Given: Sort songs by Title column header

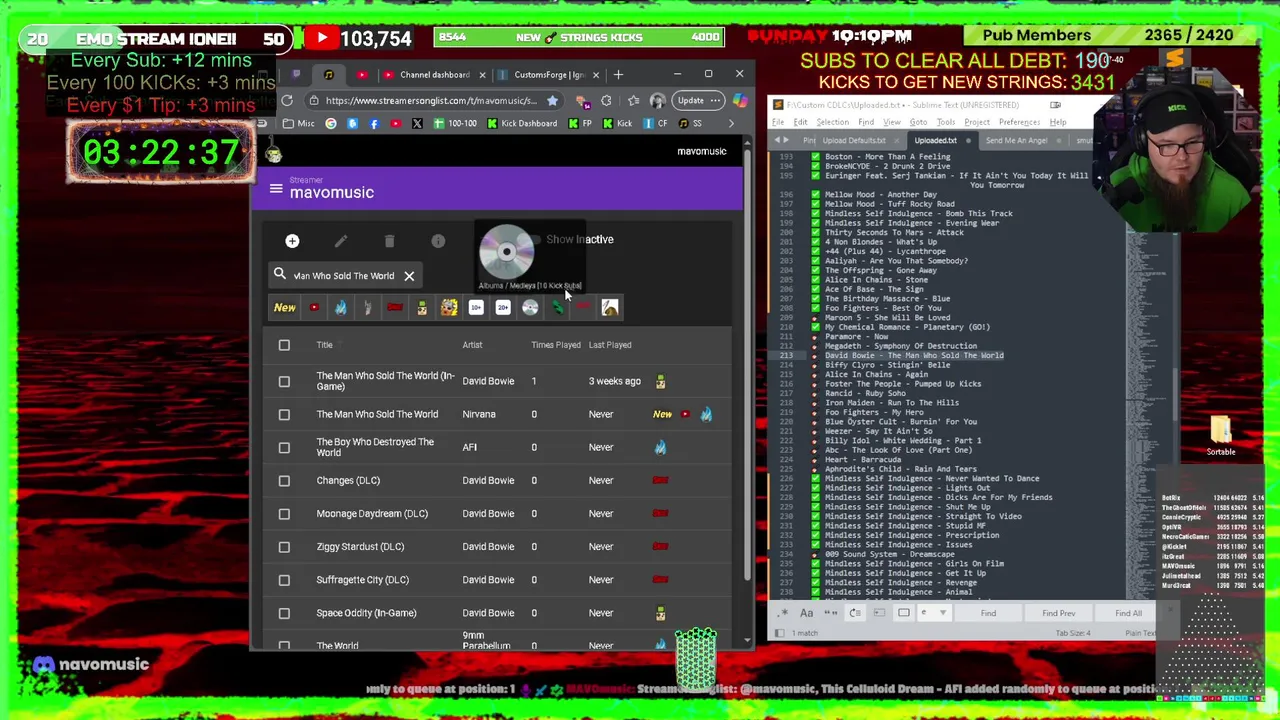Looking at the screenshot, I should click(324, 345).
